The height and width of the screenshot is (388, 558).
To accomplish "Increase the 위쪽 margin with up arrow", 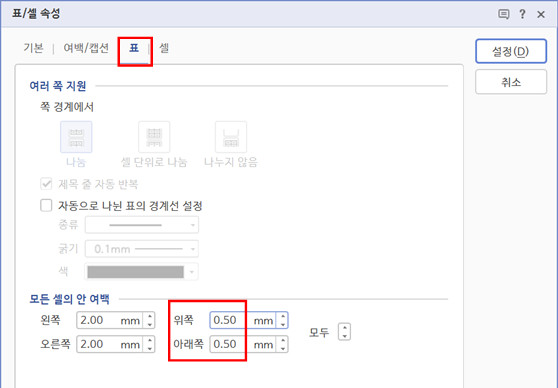I will pos(283,316).
